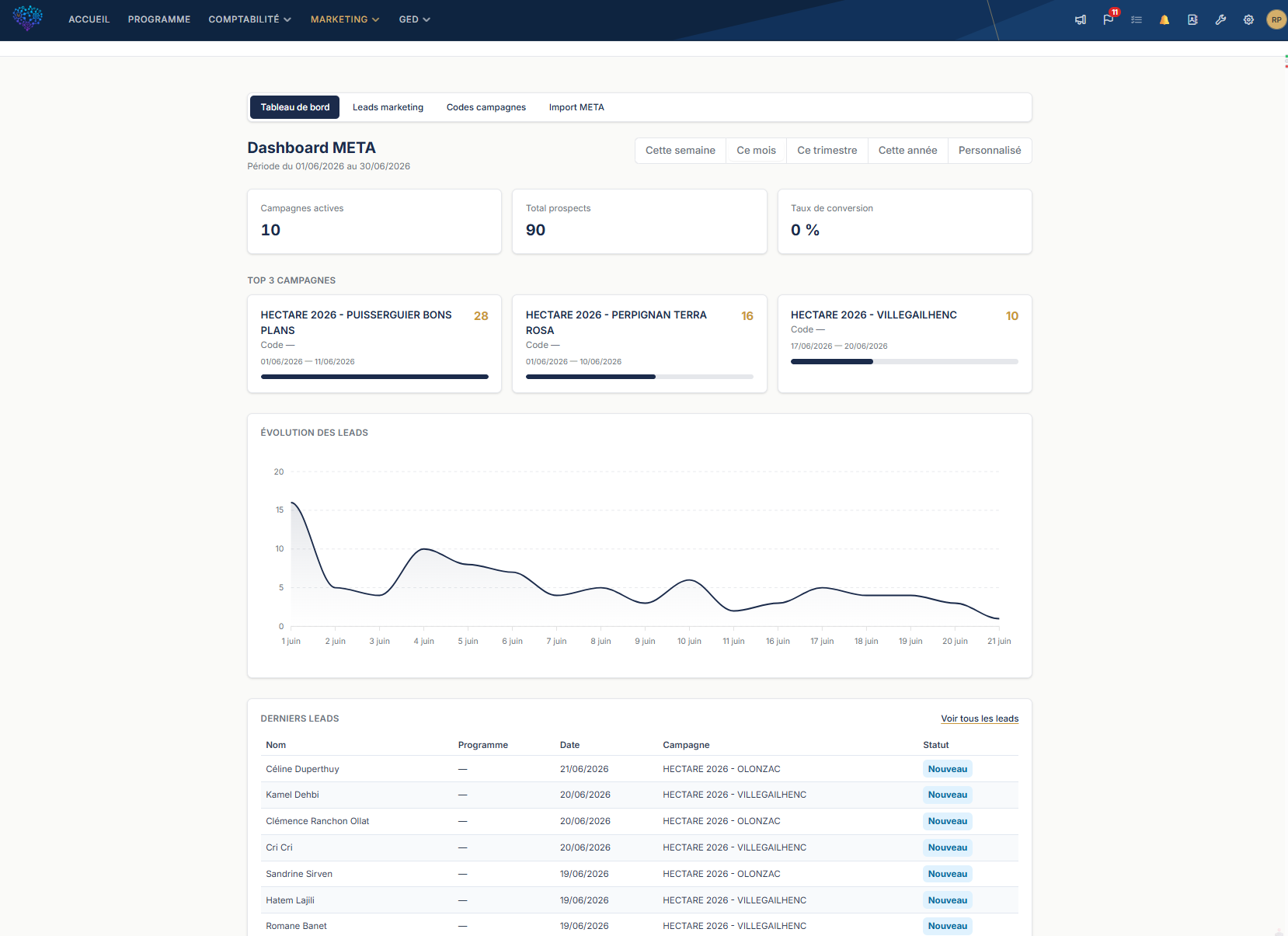The height and width of the screenshot is (936, 1288).
Task: Open the contacts address book icon
Action: point(1192,20)
